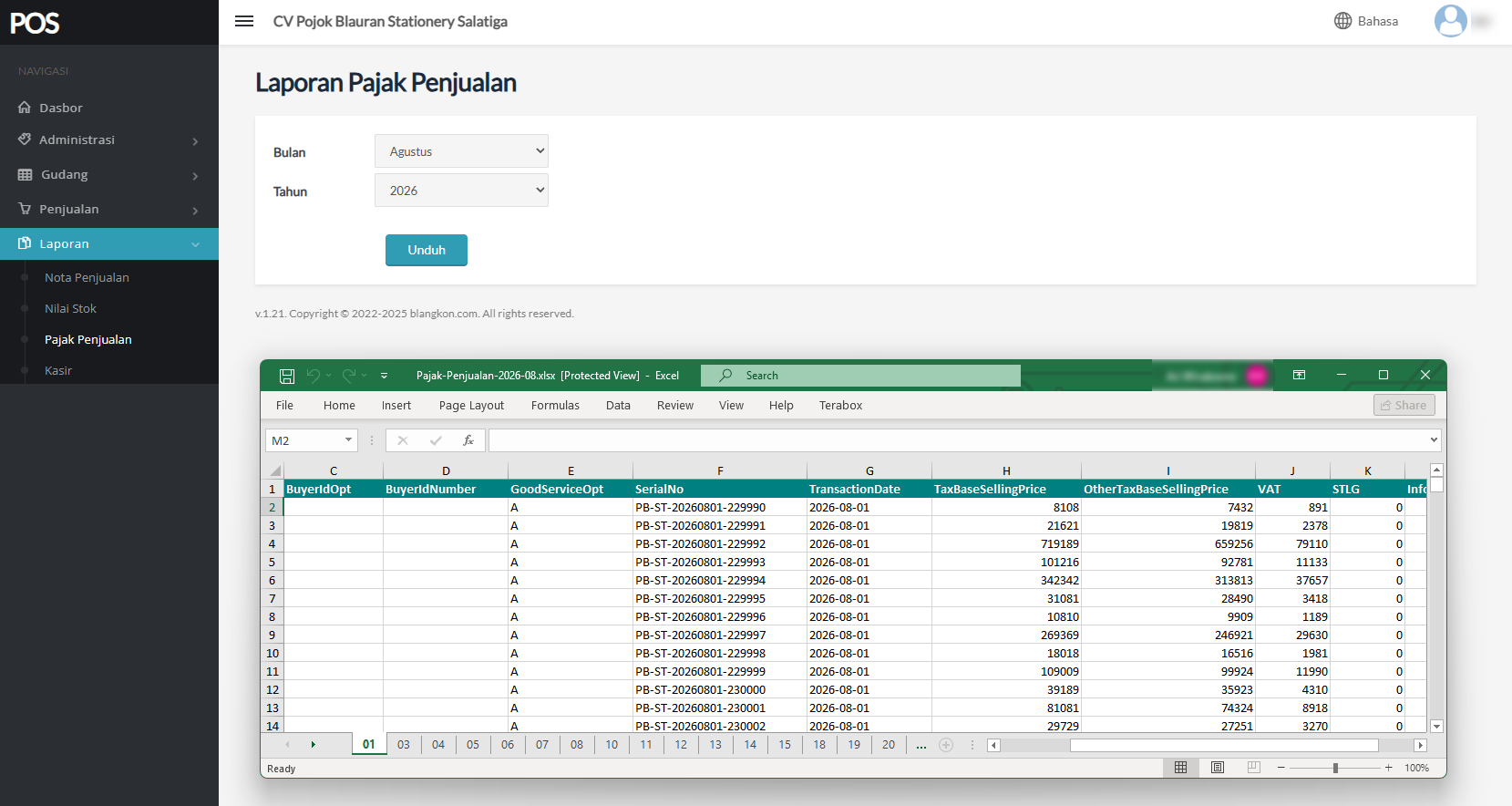Click the Excel Redo icon
Screen dimensions: 1512x806
pos(349,376)
